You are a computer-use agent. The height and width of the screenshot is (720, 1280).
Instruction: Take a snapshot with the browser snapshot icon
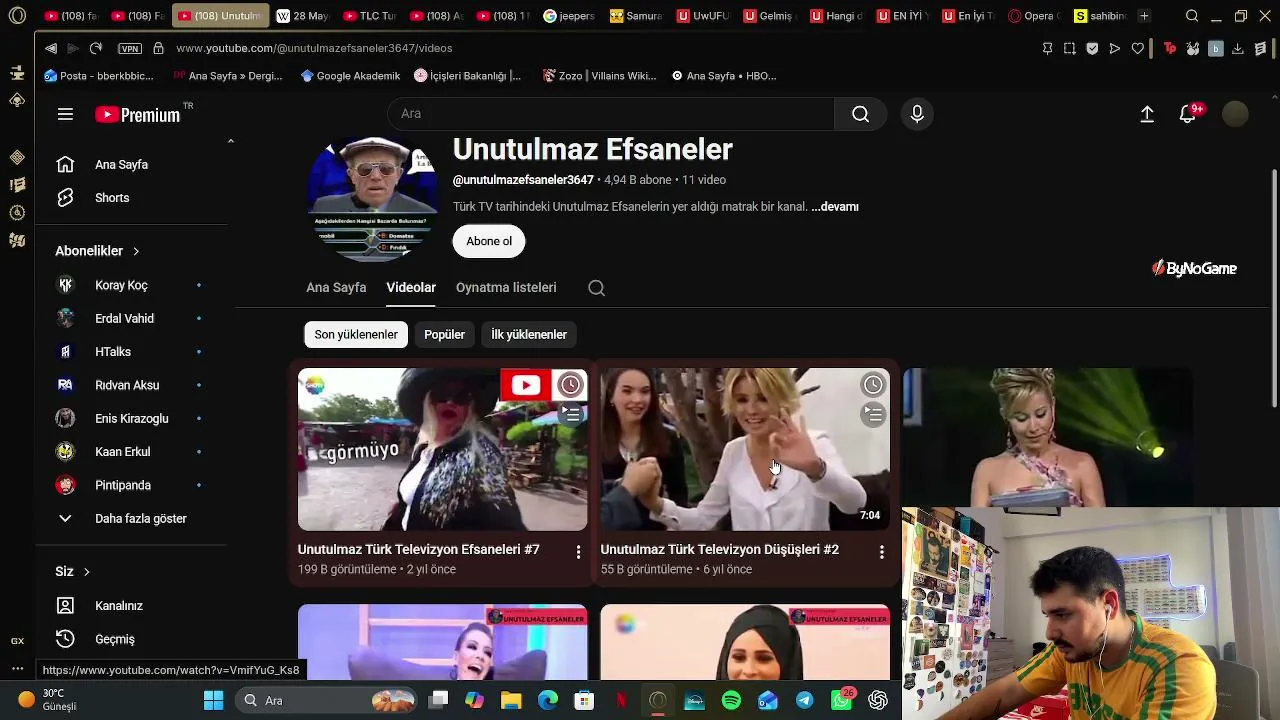[1070, 48]
